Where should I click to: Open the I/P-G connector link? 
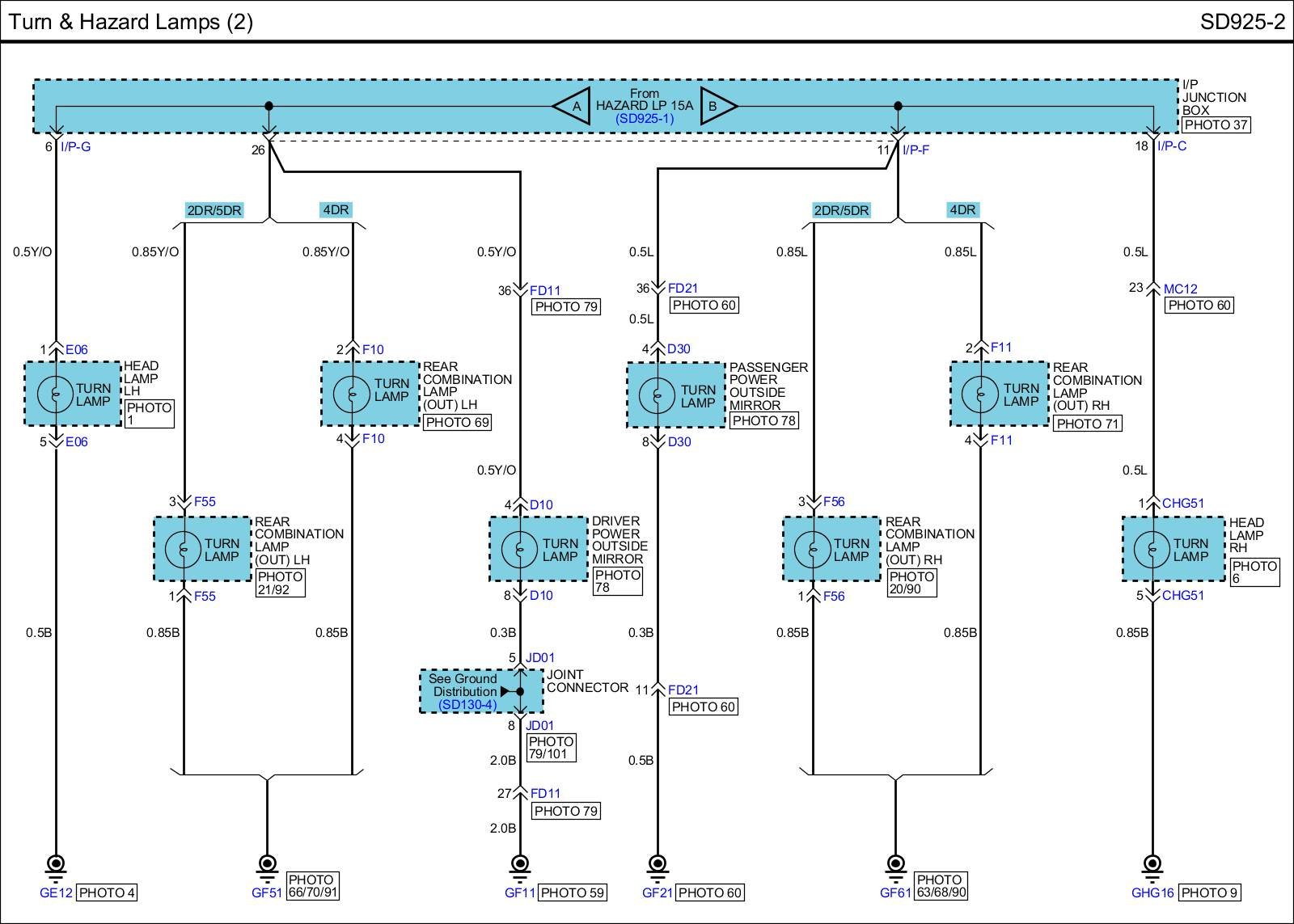click(76, 146)
